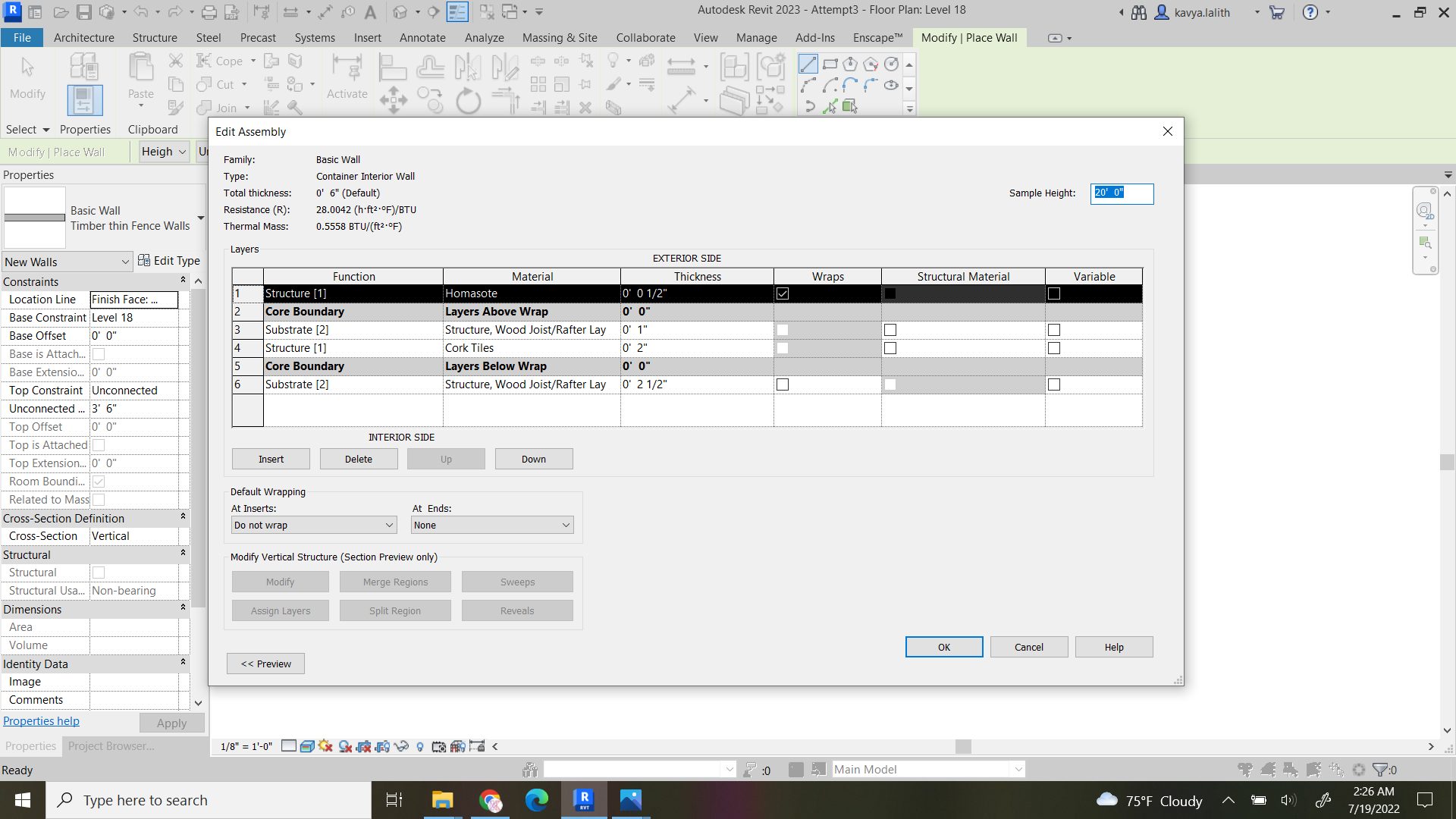The image size is (1456, 819).
Task: Click the Detail Level icon in view control bar
Action: 289,746
